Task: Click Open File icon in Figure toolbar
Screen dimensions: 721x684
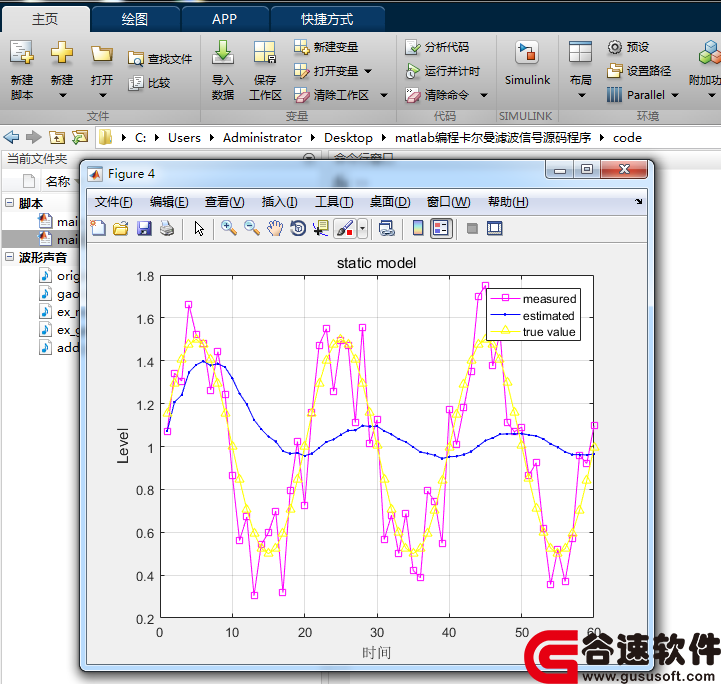Action: point(121,228)
